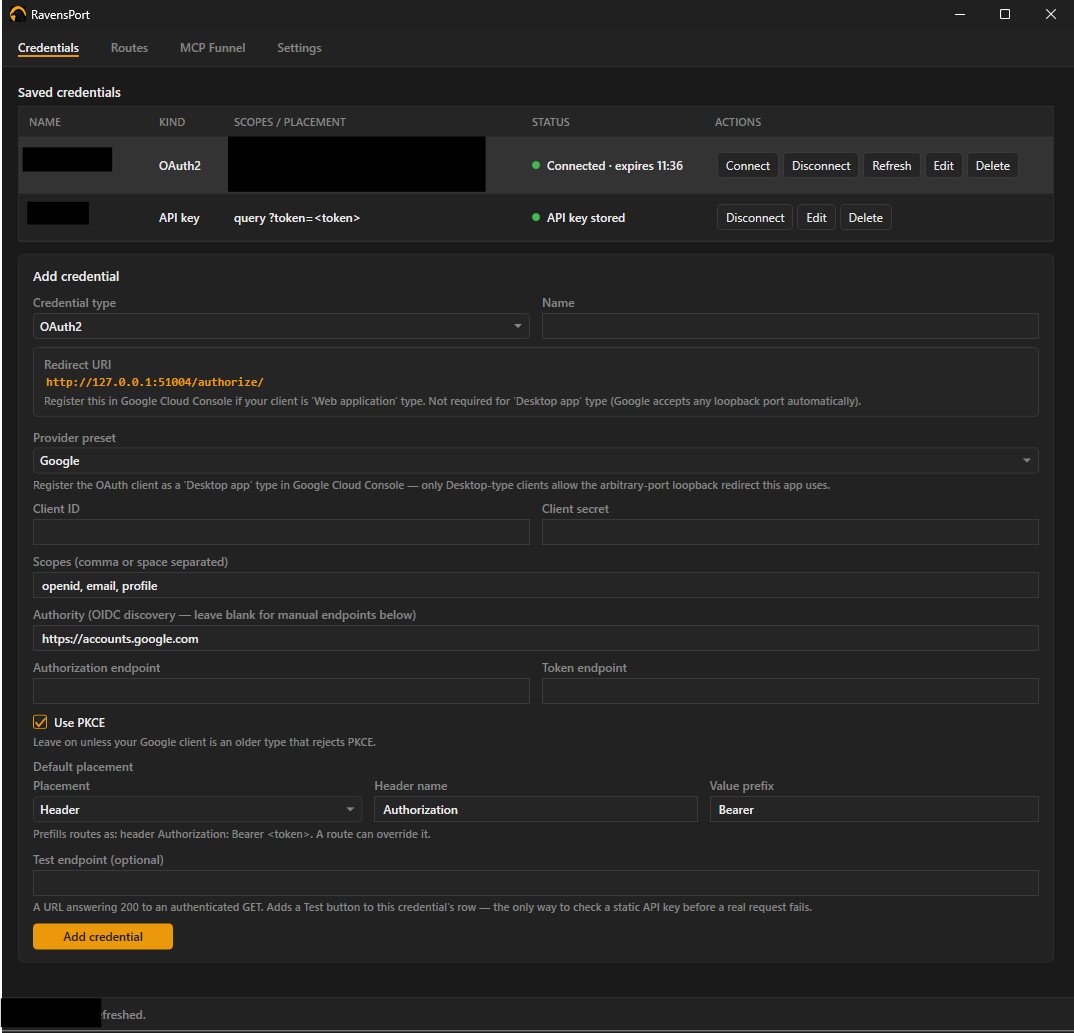The image size is (1074, 1033).
Task: Click the Scopes field with openid, email, profile
Action: [x=536, y=586]
